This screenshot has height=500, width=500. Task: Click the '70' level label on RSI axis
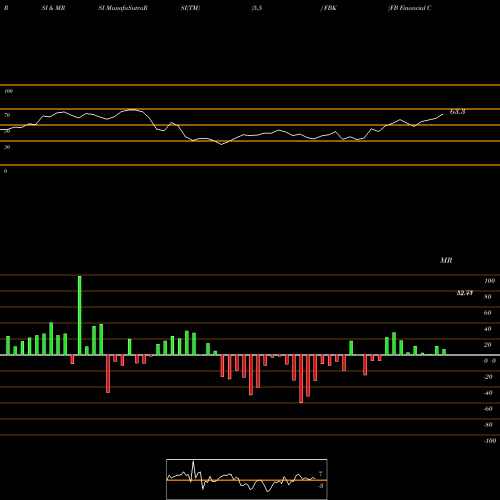click(7, 115)
